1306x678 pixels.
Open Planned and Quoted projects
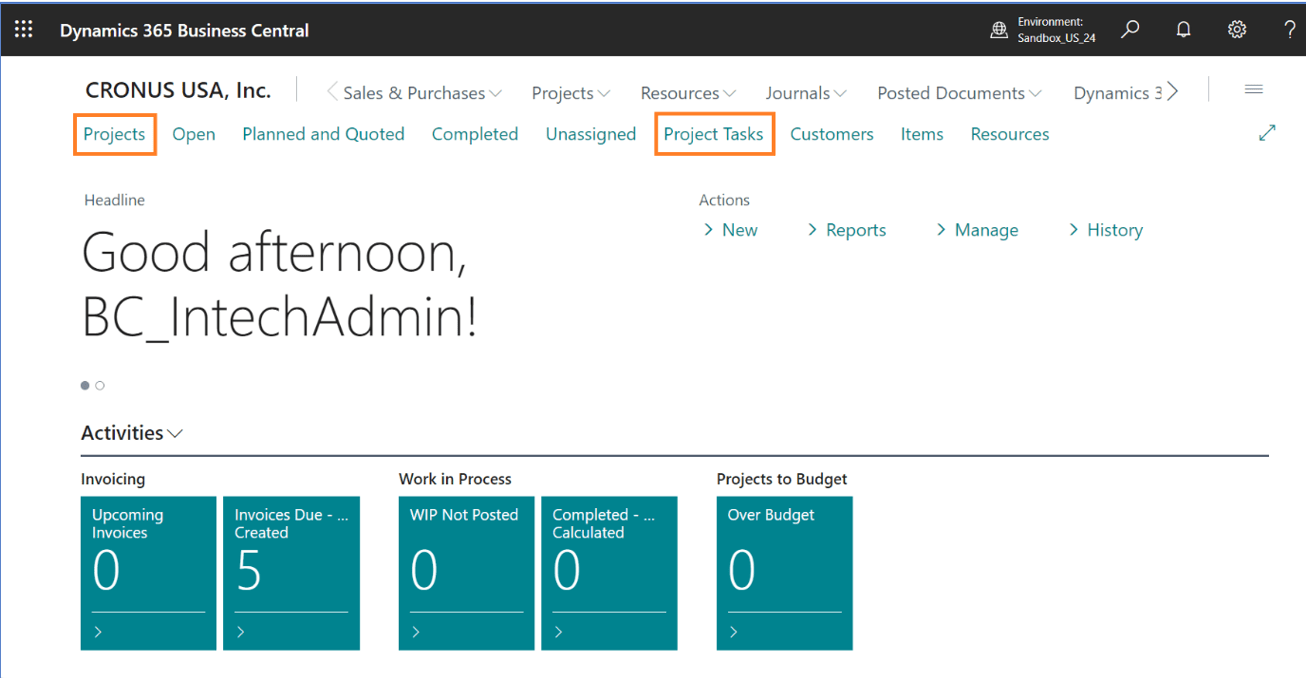(x=323, y=134)
